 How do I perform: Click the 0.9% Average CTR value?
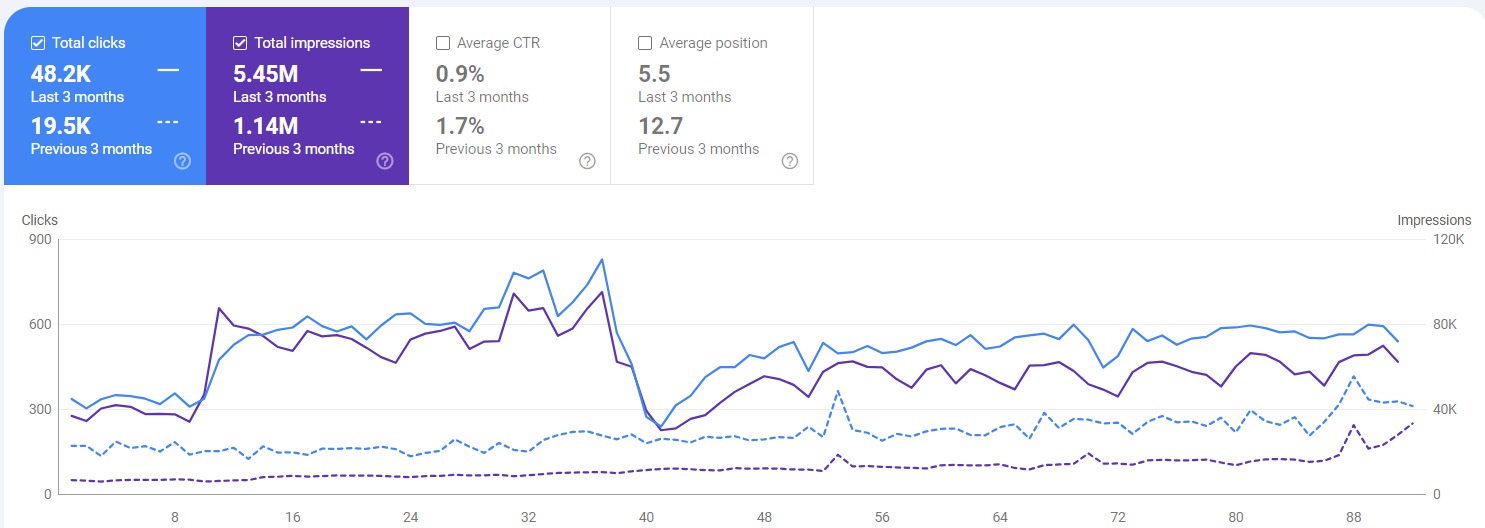[460, 74]
